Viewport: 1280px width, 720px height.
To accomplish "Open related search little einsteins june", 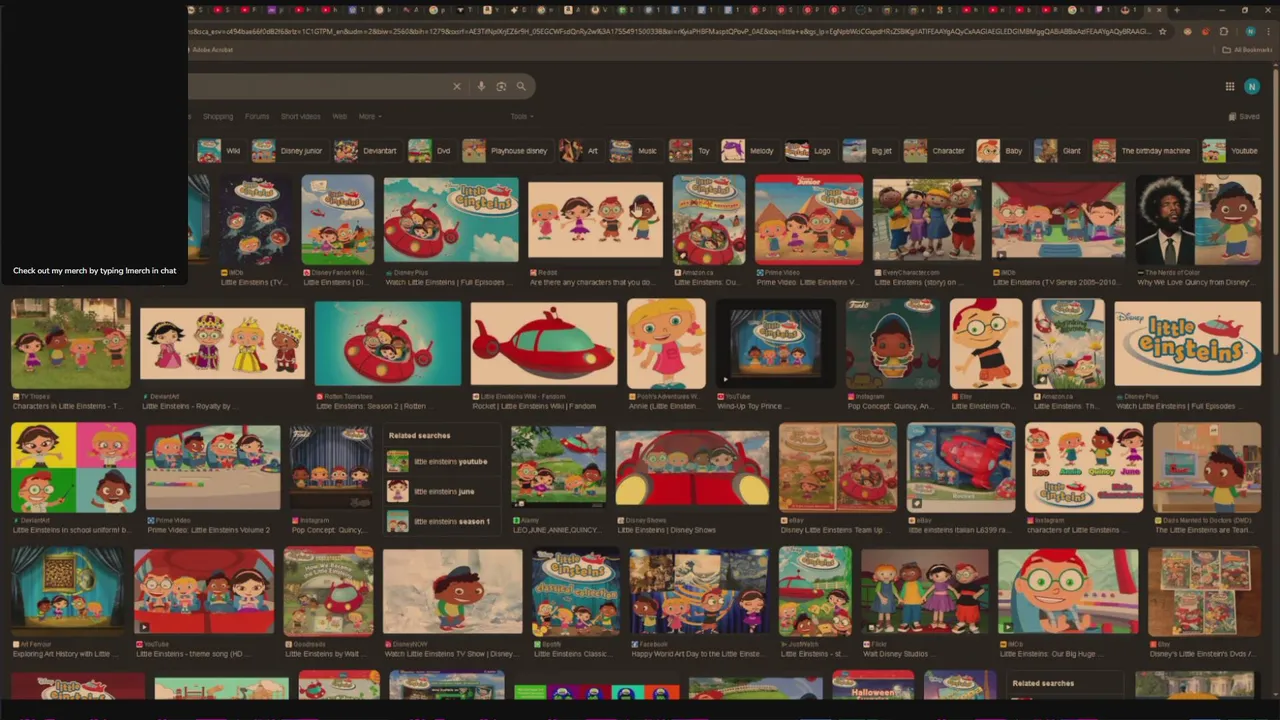I will tap(440, 492).
